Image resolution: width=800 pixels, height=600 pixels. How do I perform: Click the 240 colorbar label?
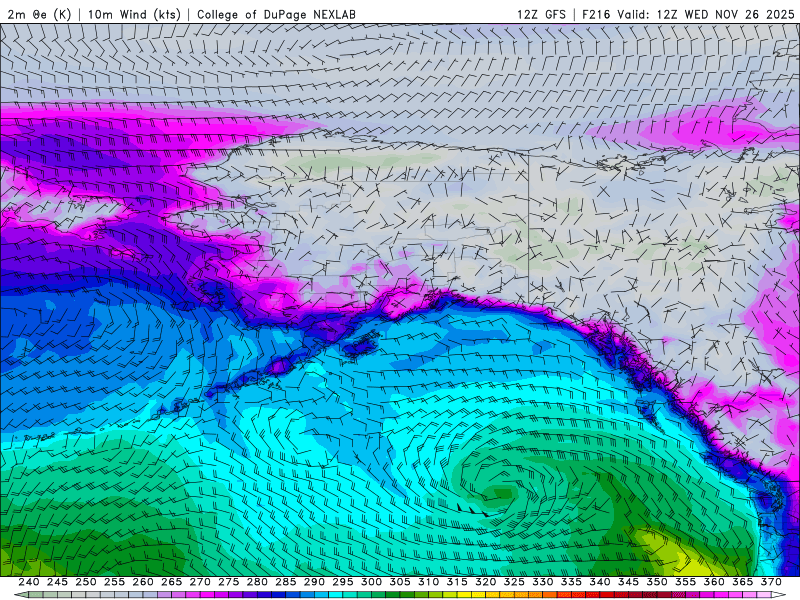[x=29, y=582]
